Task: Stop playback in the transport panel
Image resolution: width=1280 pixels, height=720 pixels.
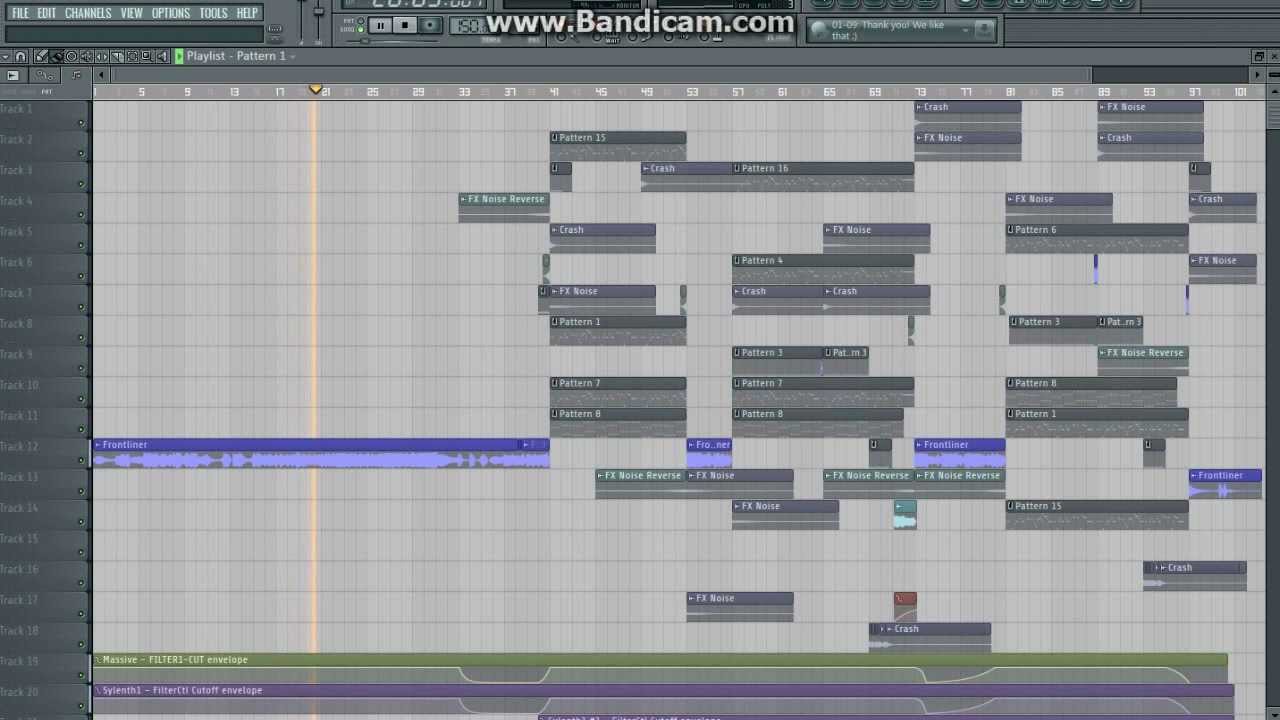Action: (404, 25)
